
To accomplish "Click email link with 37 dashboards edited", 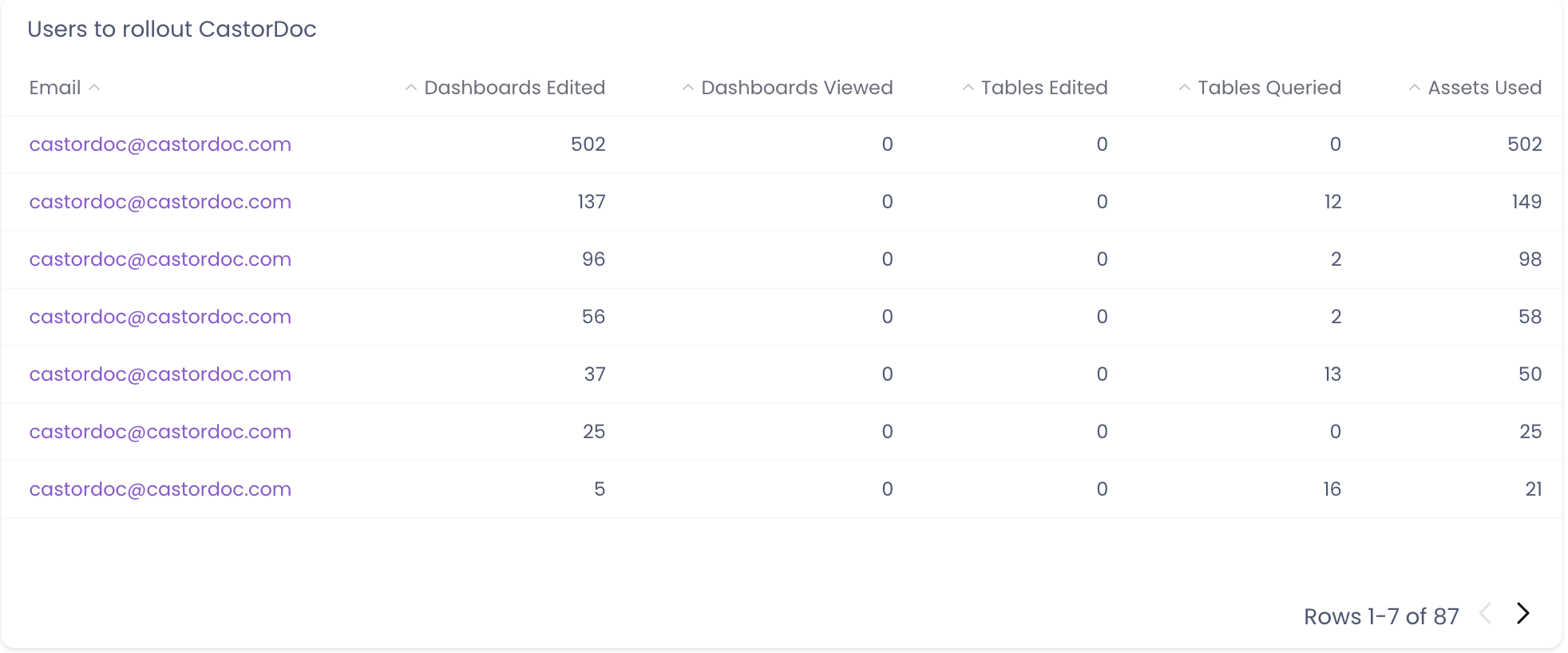I will [x=160, y=374].
